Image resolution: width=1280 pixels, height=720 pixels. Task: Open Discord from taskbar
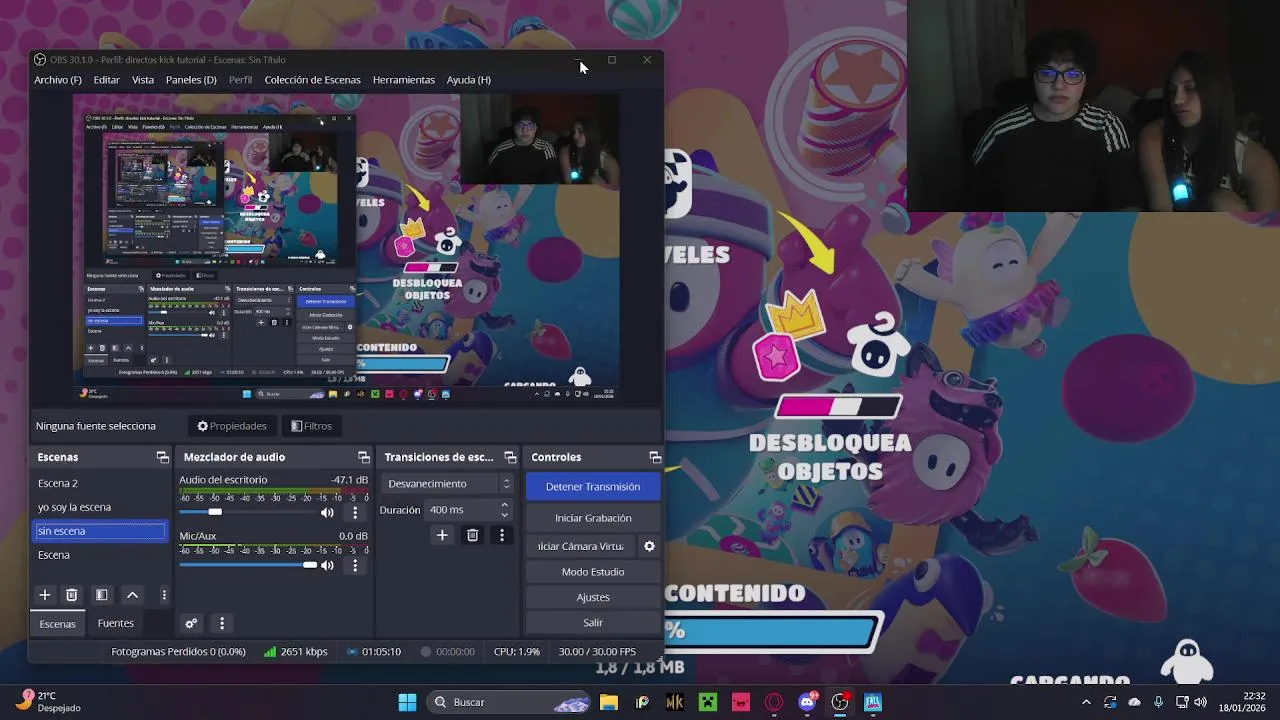click(807, 702)
